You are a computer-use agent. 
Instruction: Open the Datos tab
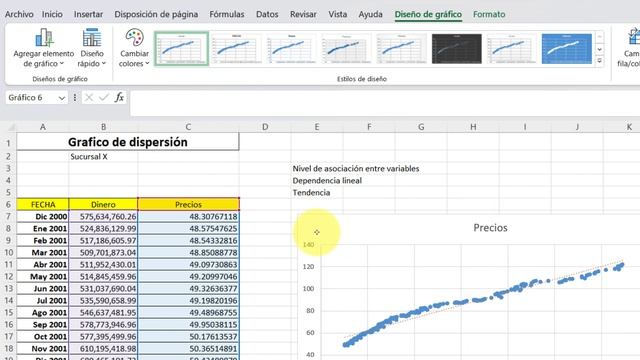(x=267, y=14)
